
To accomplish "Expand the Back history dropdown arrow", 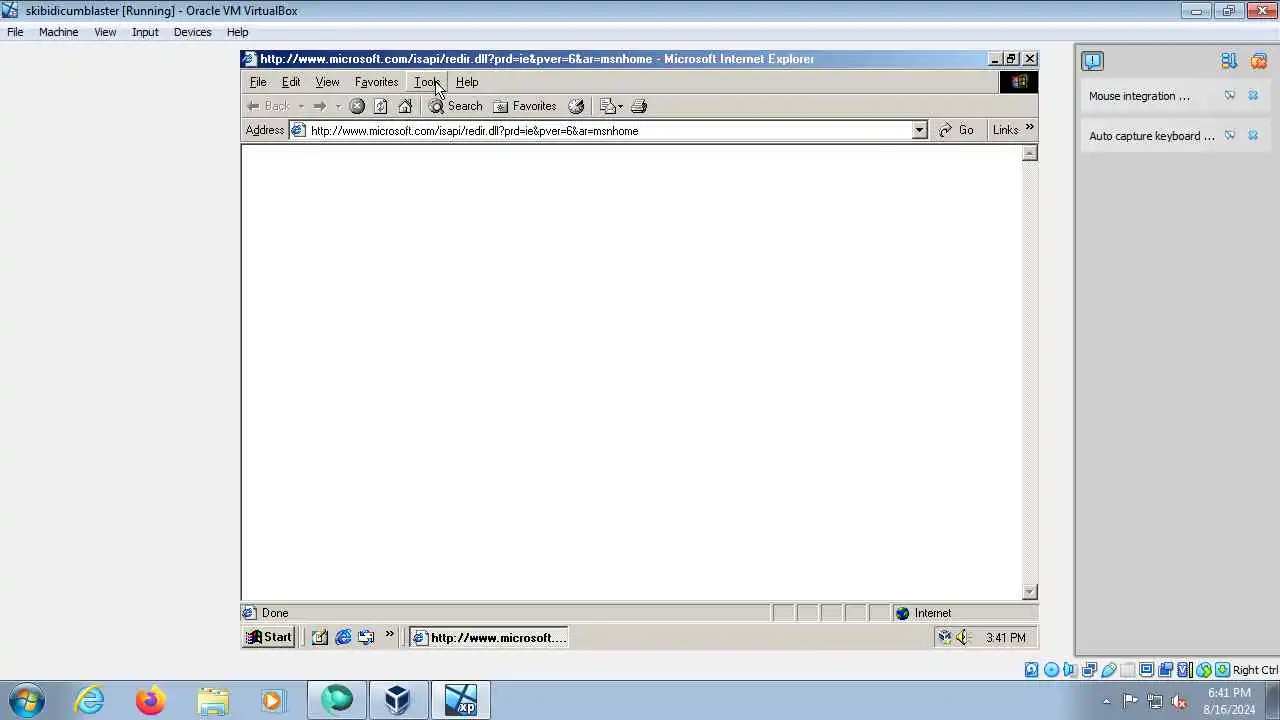I will 301,106.
